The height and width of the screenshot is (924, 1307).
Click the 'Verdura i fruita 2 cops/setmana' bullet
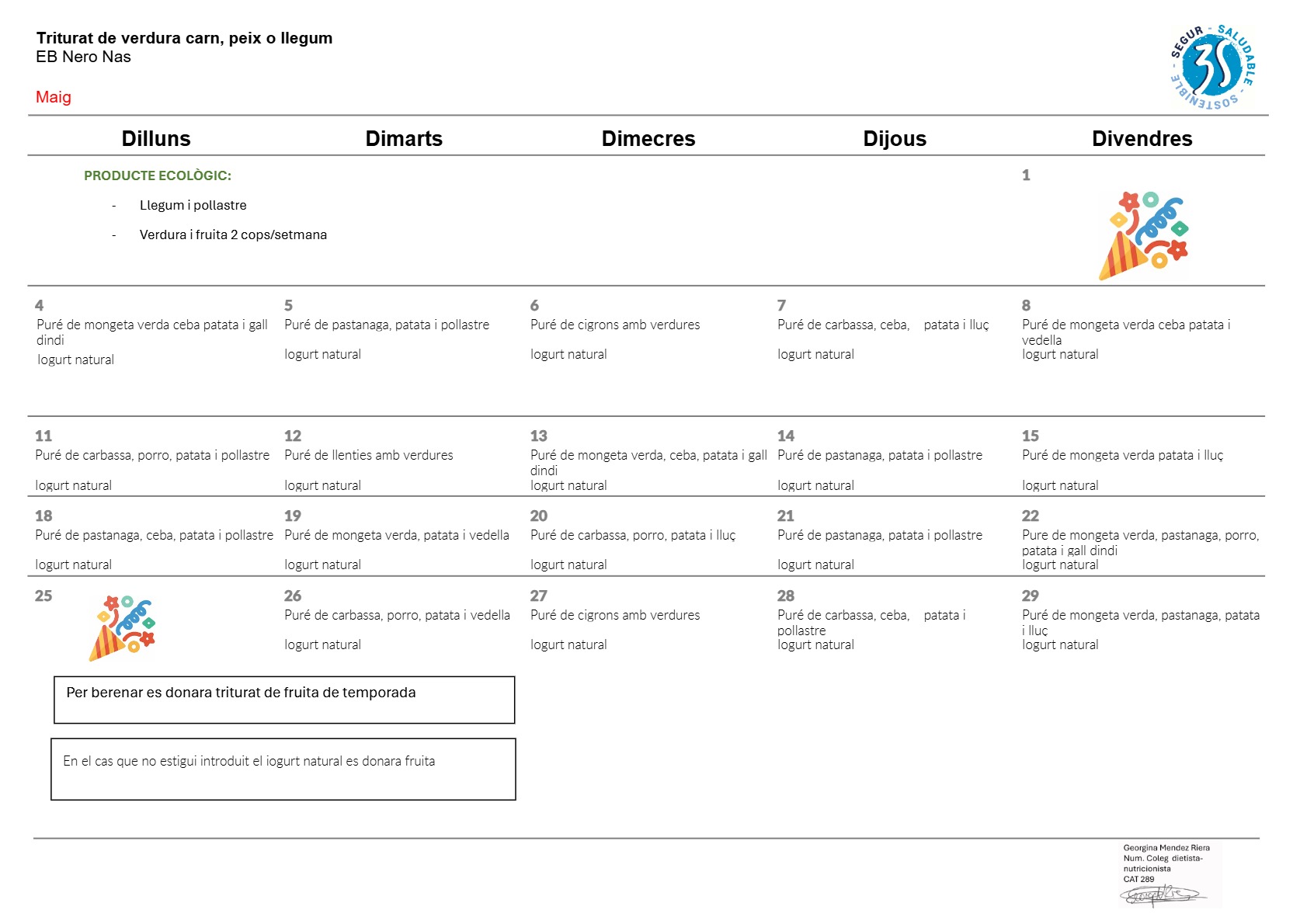(233, 234)
